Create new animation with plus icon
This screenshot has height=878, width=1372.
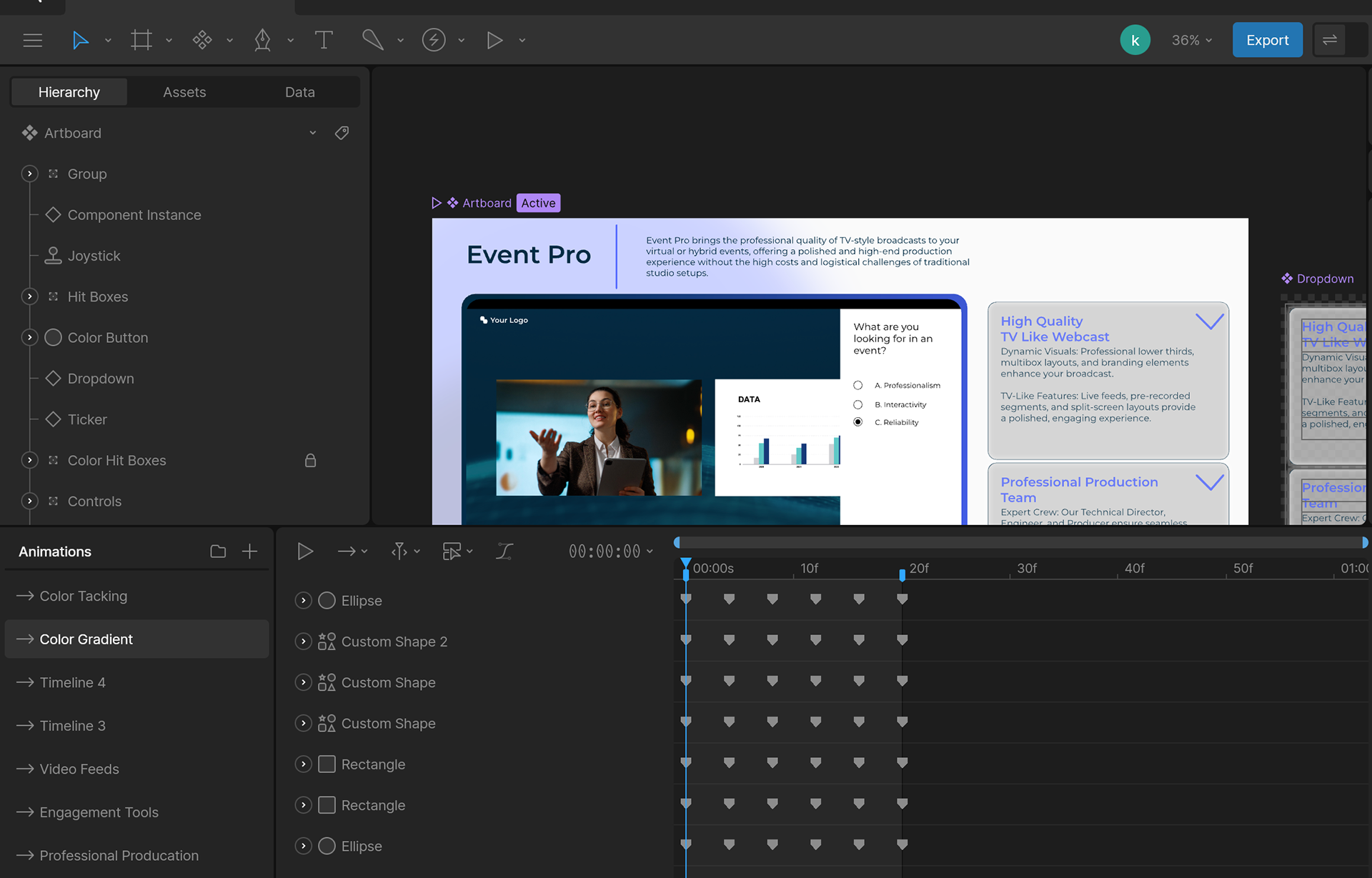click(x=249, y=552)
